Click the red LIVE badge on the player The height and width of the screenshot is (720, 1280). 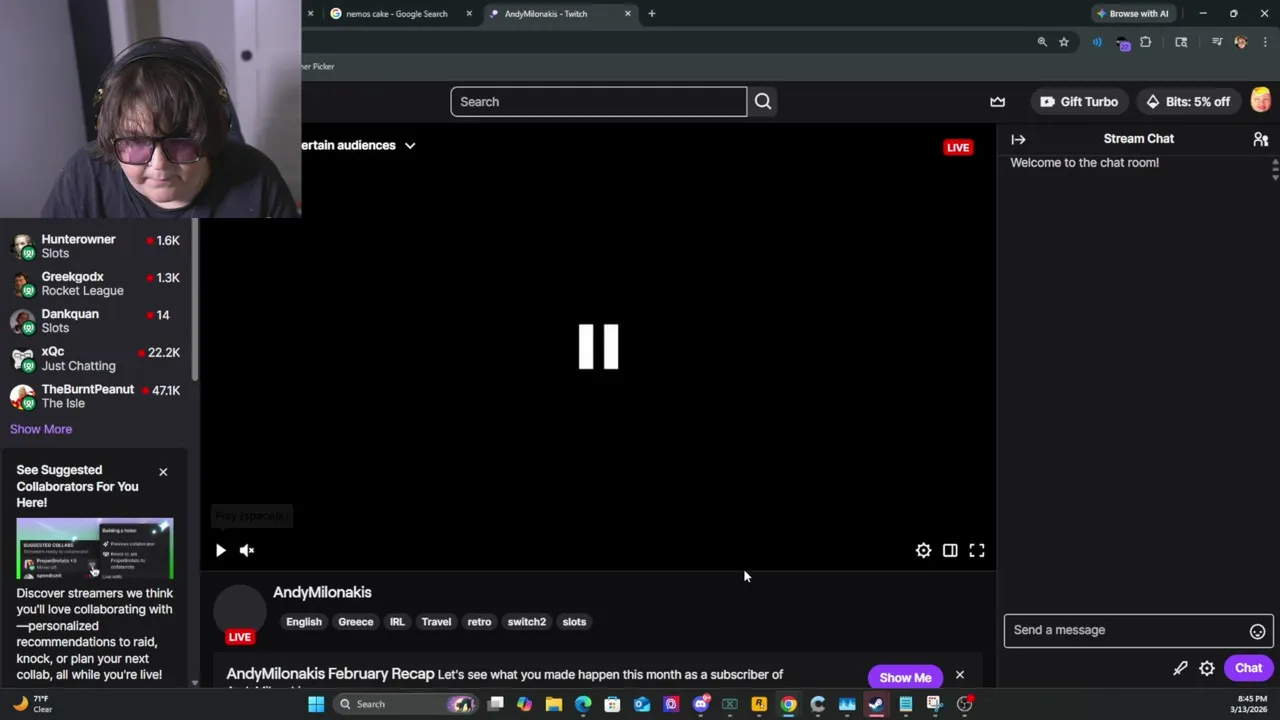tap(958, 147)
